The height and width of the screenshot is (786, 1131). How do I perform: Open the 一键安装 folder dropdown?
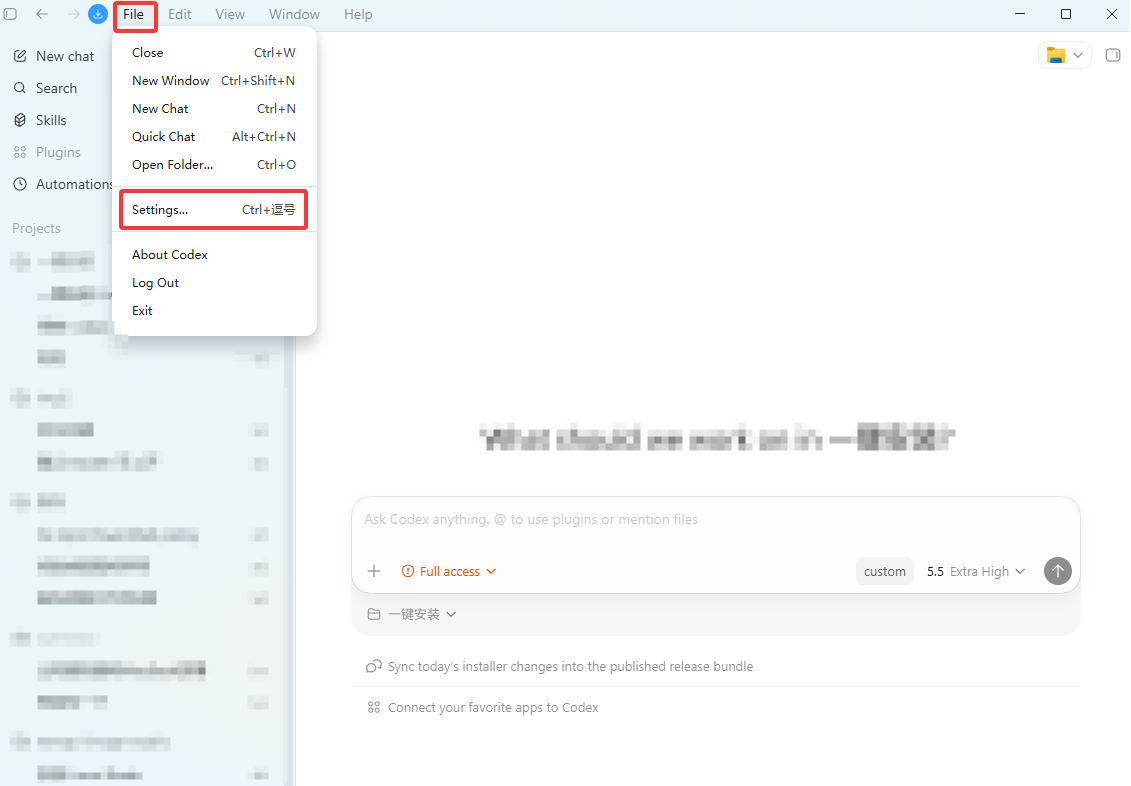coord(412,614)
